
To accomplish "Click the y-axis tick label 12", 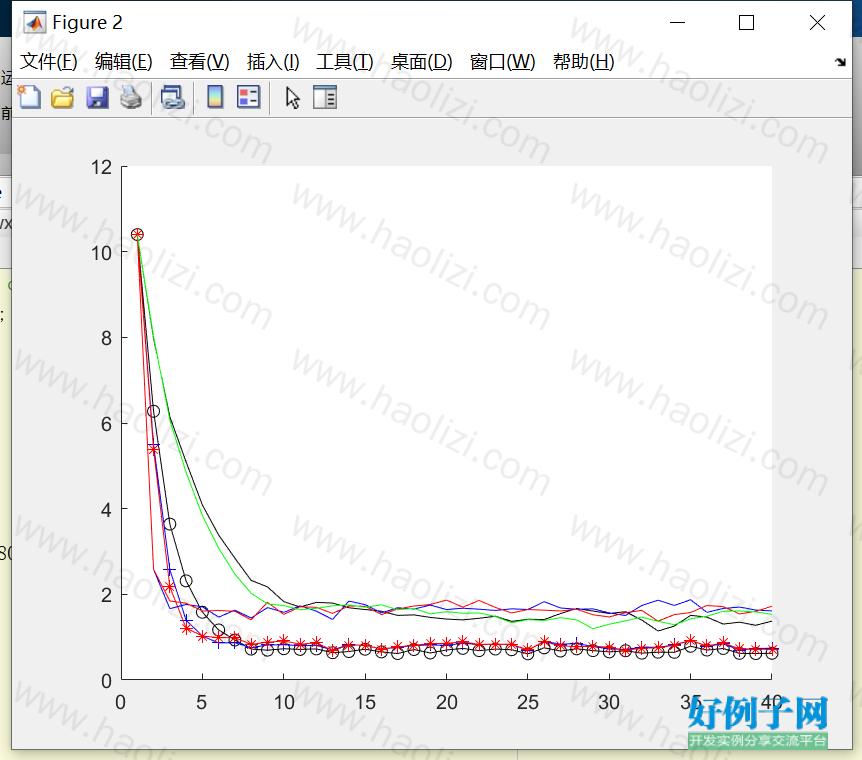I will [101, 167].
